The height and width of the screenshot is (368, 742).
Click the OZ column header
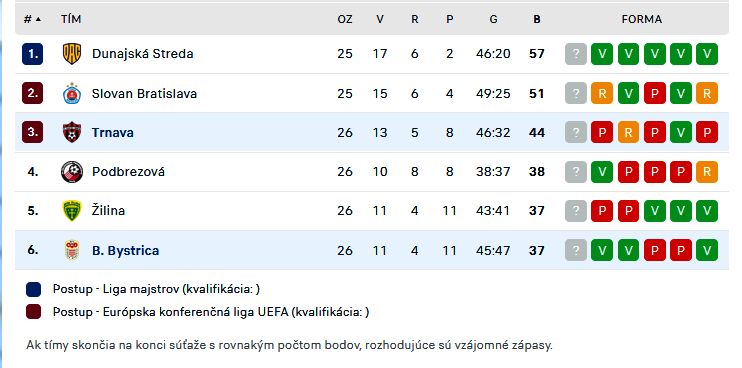coord(344,19)
